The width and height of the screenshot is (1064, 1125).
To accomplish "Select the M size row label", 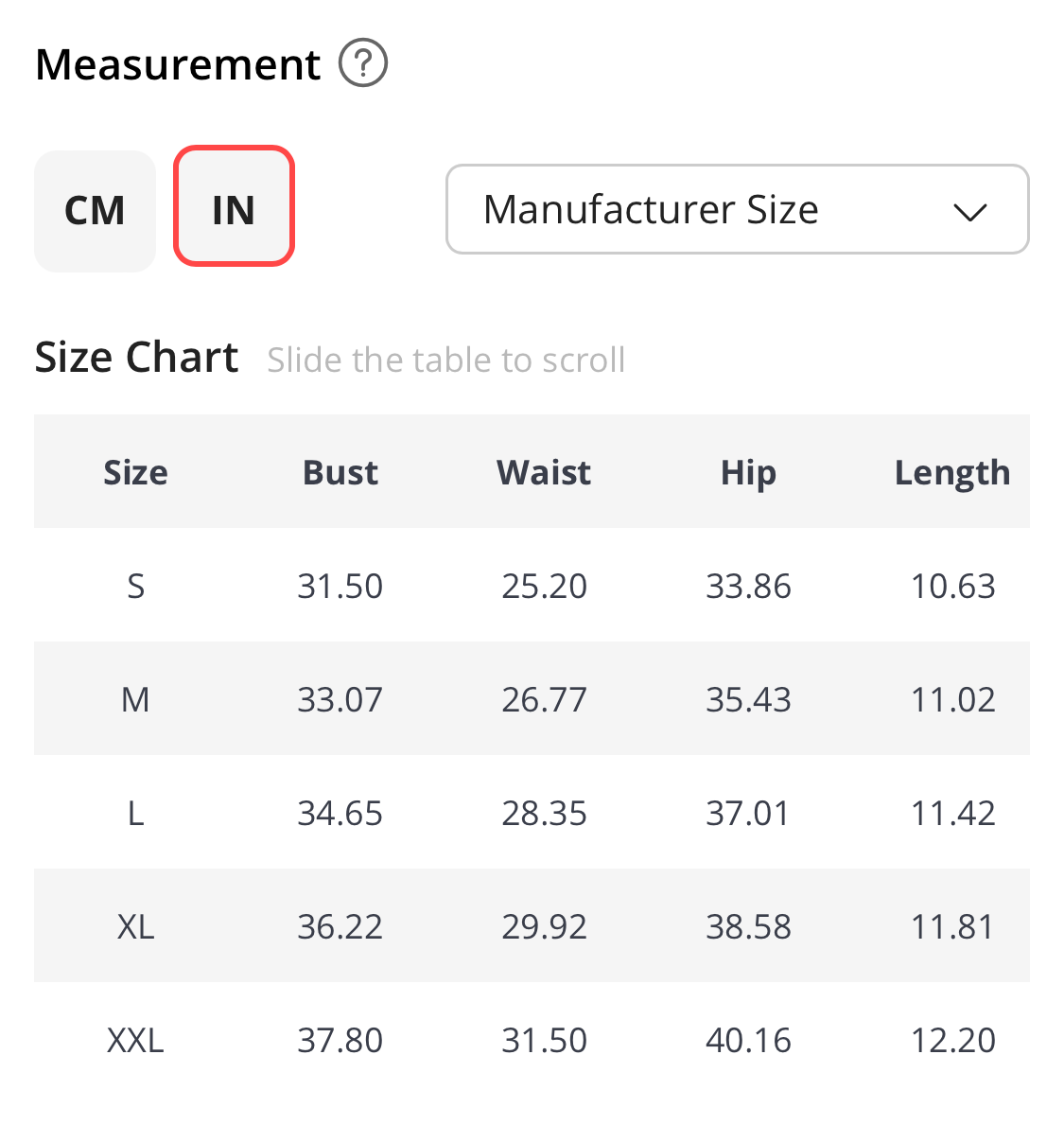I will [x=135, y=699].
